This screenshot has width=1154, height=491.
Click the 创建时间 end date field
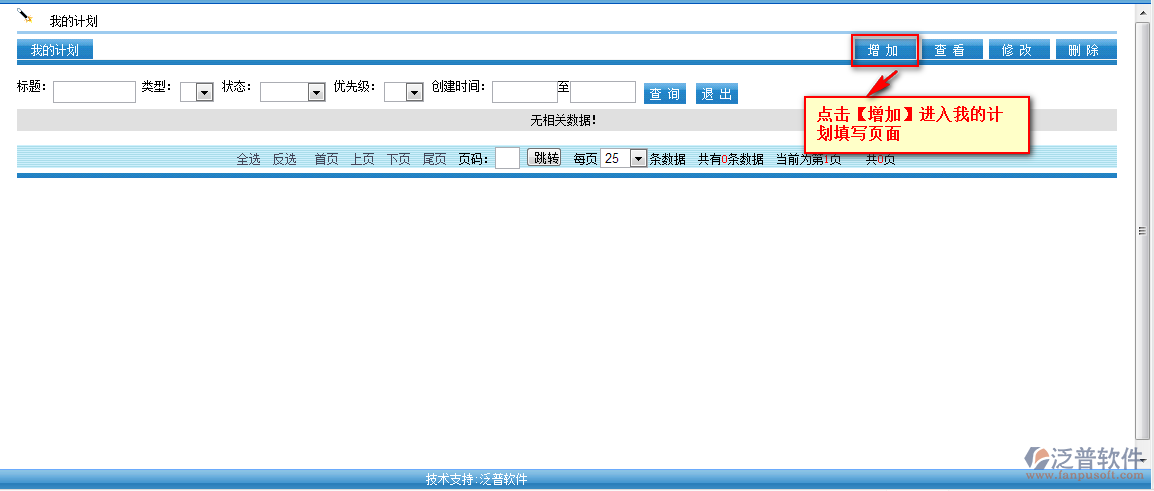click(603, 91)
